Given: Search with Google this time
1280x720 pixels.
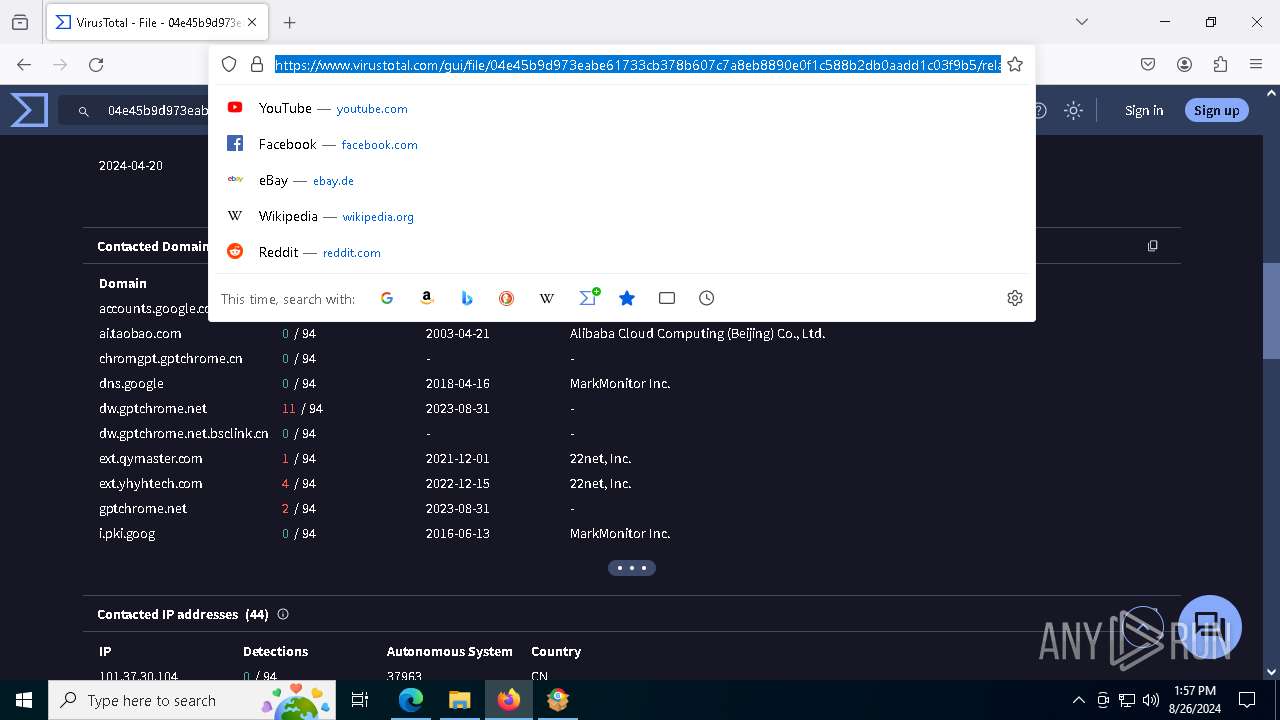Looking at the screenshot, I should [x=387, y=298].
